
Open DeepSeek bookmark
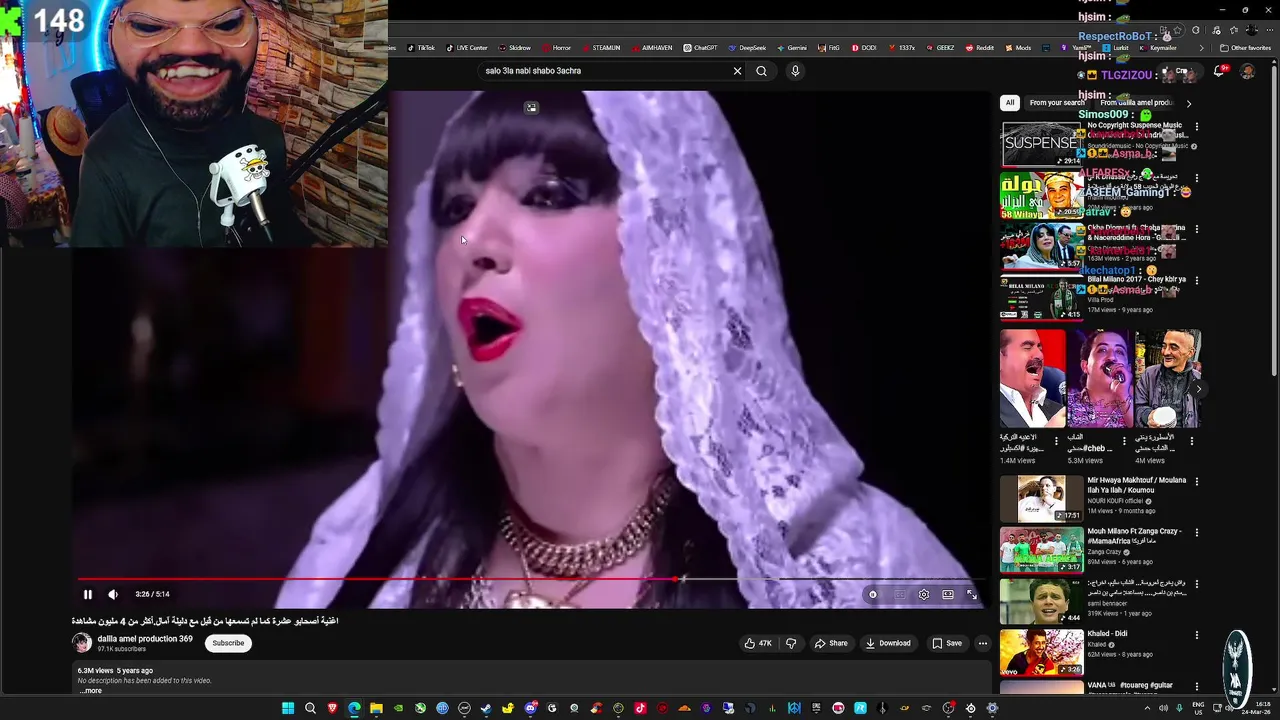pyautogui.click(x=747, y=48)
